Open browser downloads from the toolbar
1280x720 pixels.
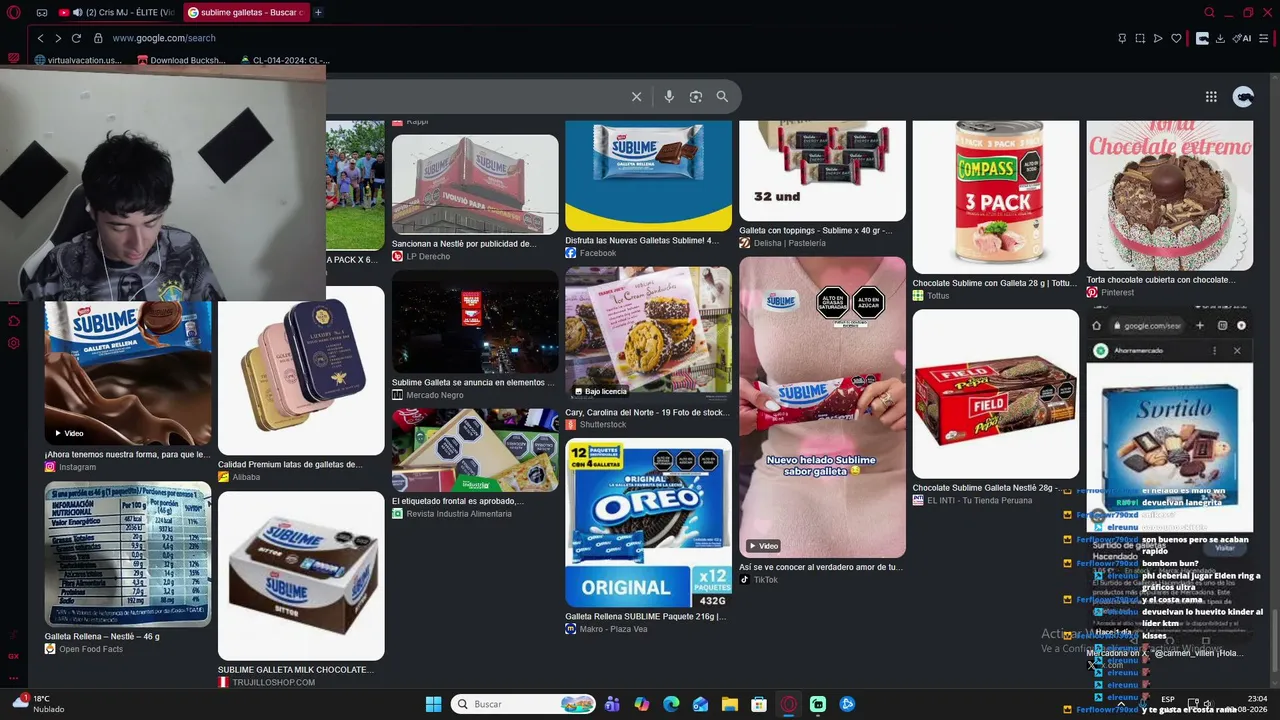1221,38
